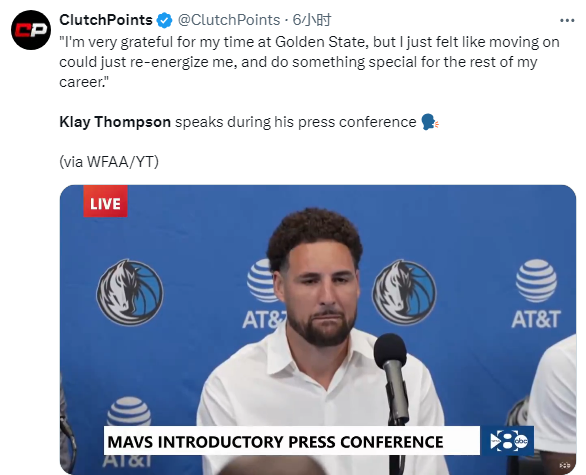Open the @ClutchPoints handle link

point(229,20)
